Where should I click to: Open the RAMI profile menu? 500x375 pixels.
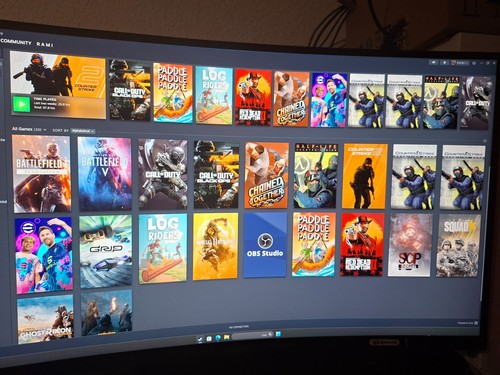click(45, 44)
